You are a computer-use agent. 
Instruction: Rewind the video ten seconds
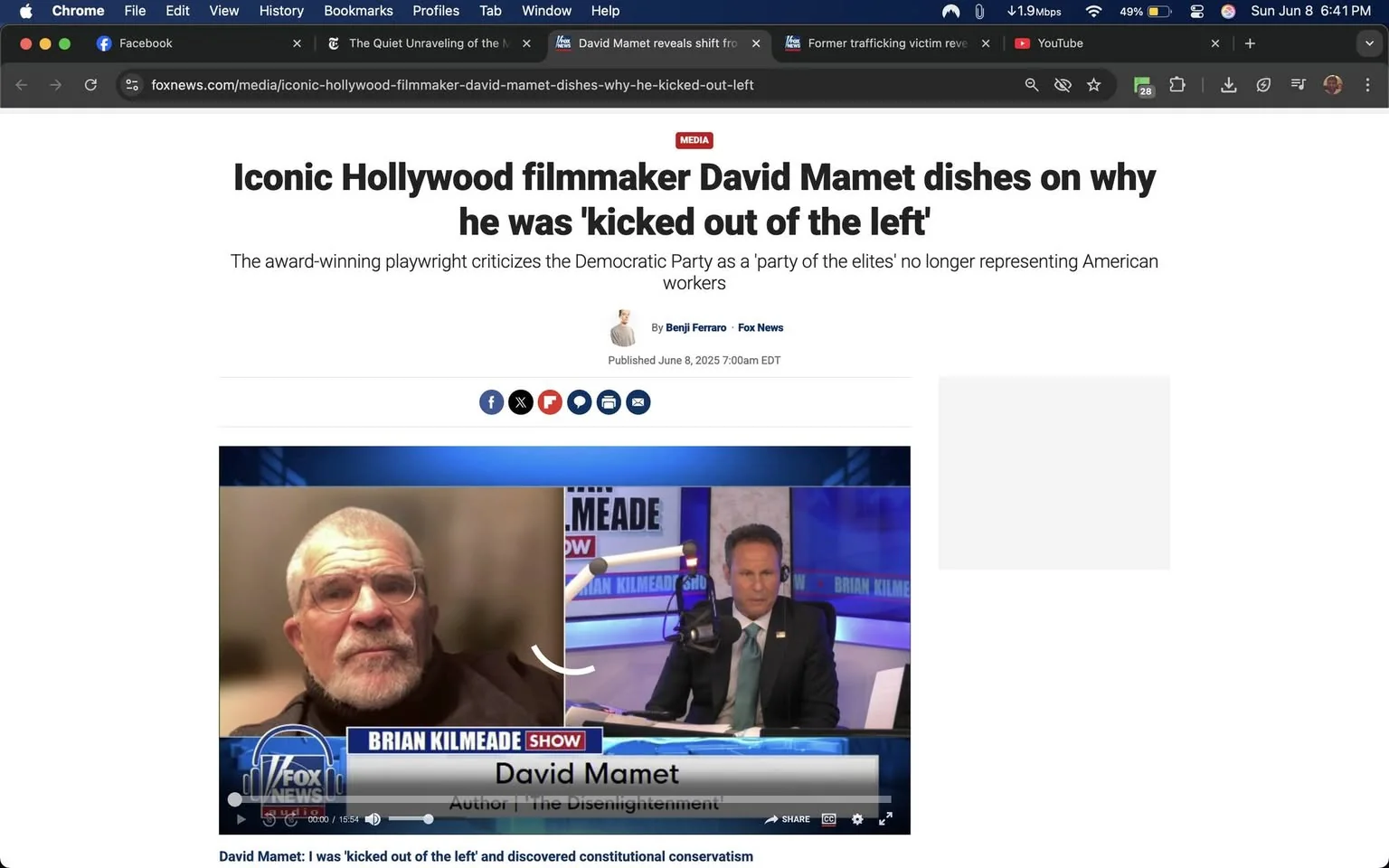(269, 819)
